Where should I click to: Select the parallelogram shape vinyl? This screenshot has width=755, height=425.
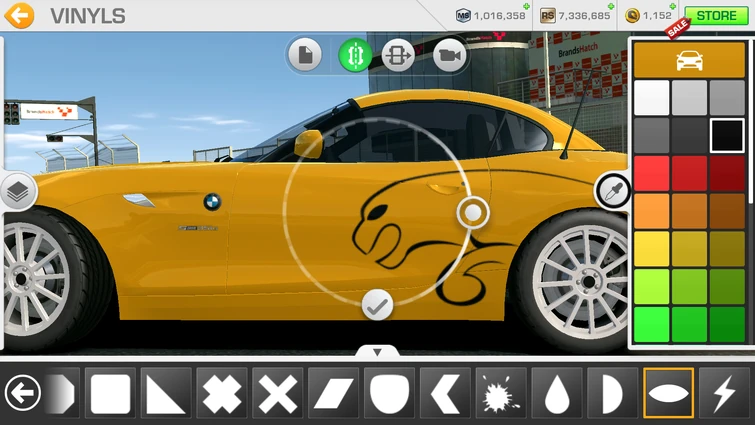(x=333, y=393)
